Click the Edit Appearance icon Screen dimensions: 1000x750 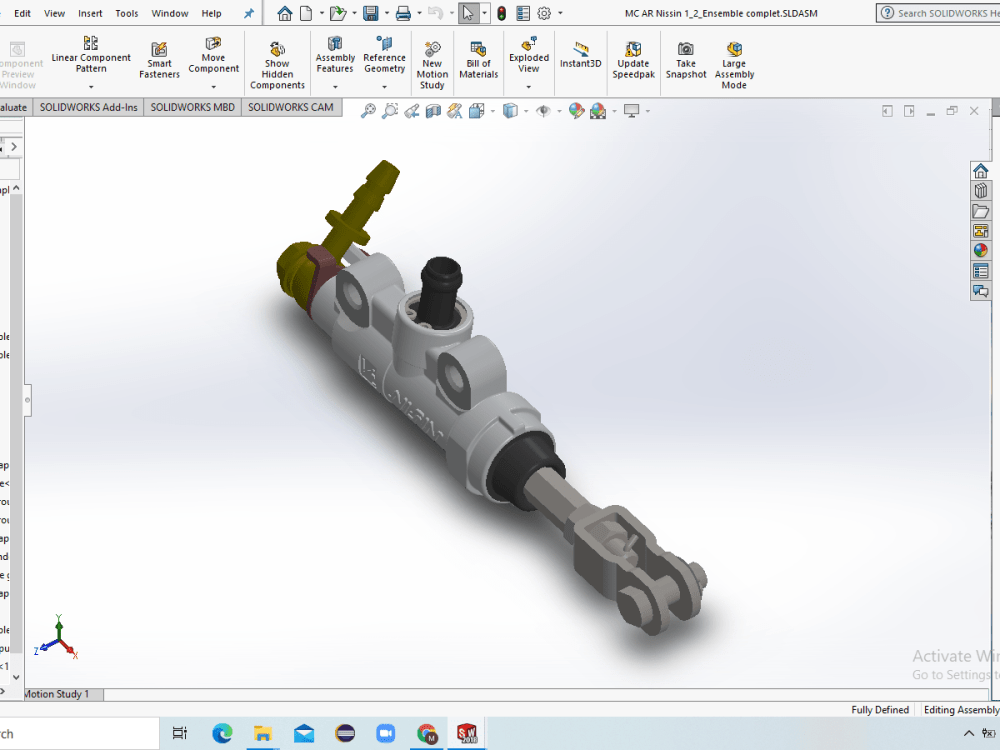577,111
